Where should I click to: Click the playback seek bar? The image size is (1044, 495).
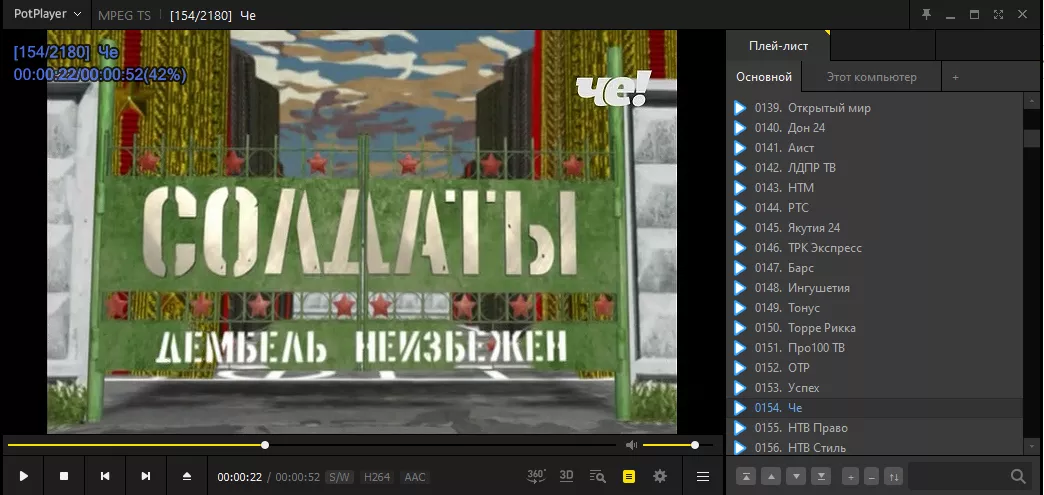tap(311, 445)
